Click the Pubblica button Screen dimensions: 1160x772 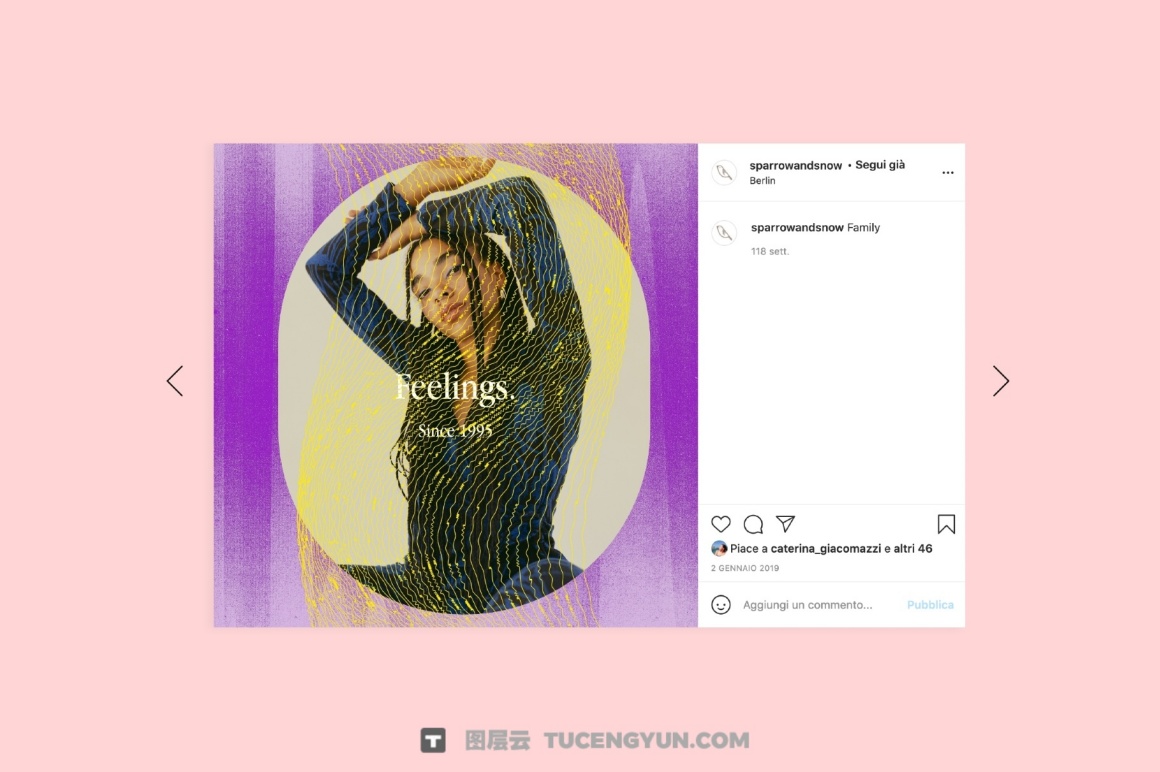pos(930,605)
